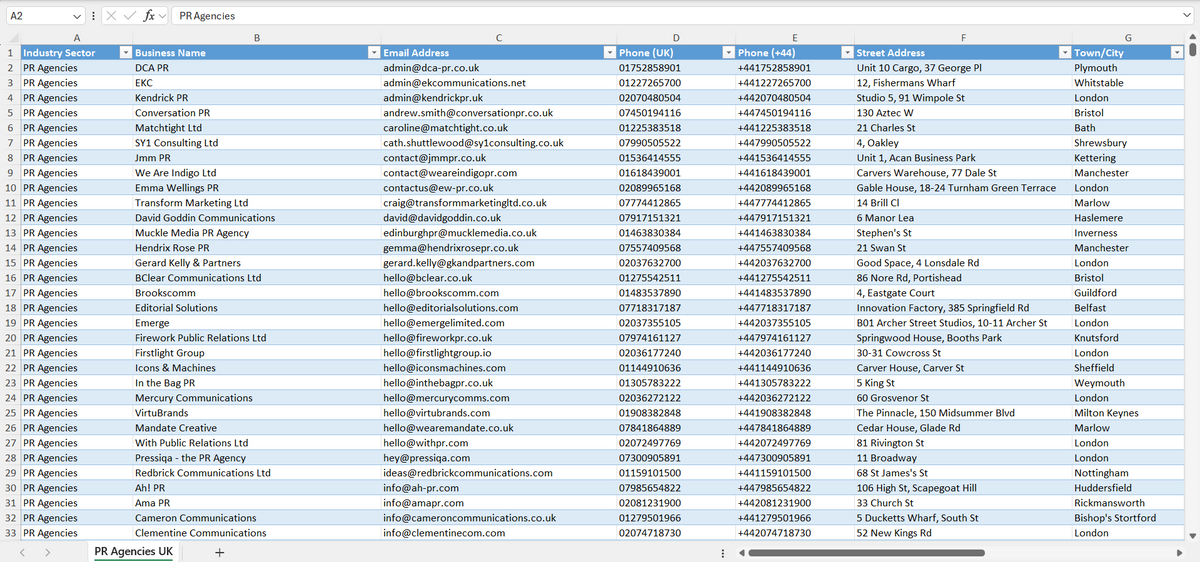Open the Town/City filter dropdown

click(1176, 52)
